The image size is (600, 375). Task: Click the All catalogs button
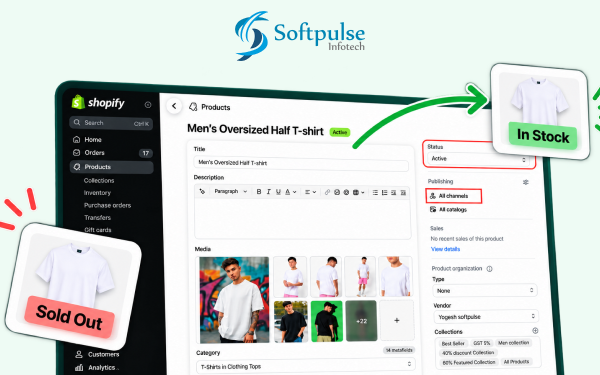coord(448,209)
